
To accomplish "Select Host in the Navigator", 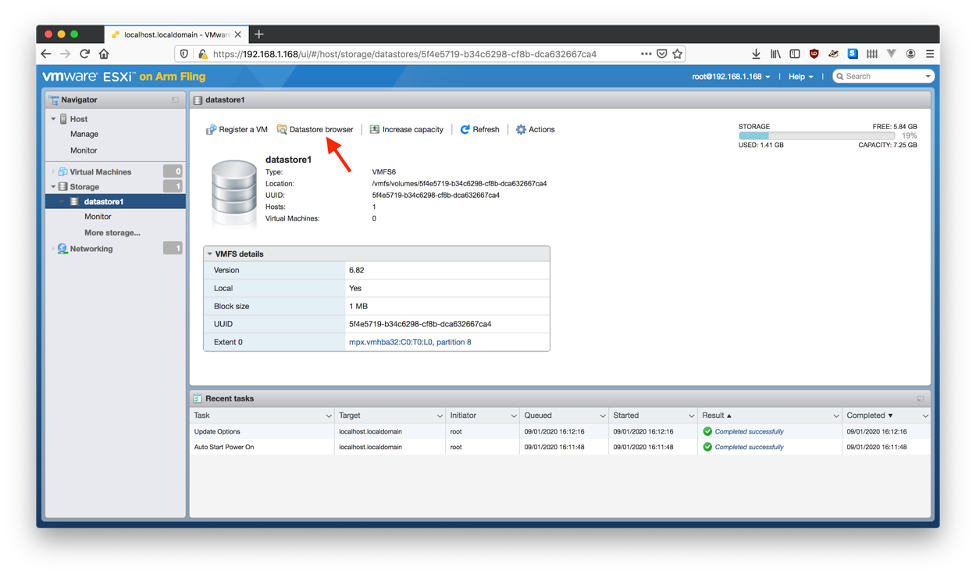I will [x=78, y=119].
